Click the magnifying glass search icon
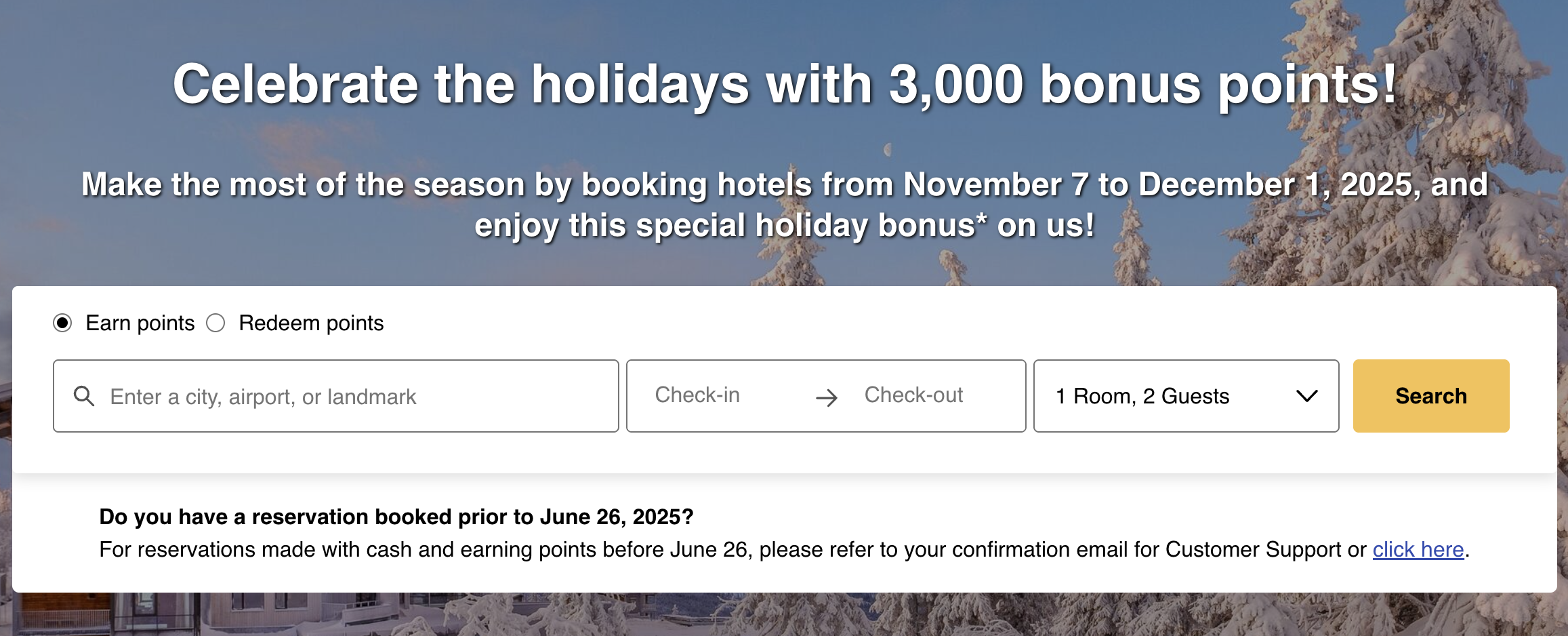This screenshot has height=636, width=1568. (x=85, y=395)
